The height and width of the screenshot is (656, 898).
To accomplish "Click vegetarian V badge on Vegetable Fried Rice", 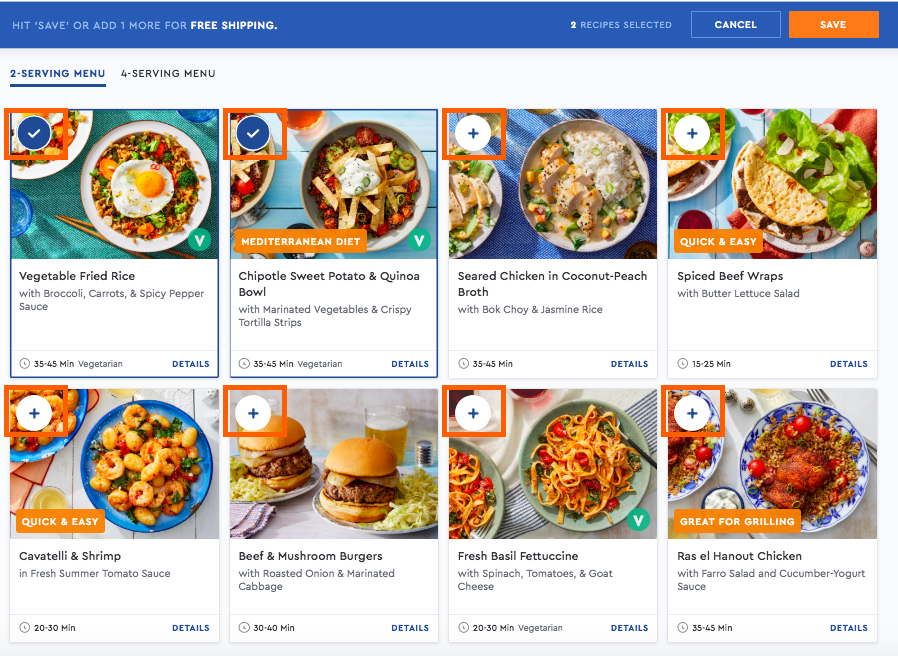I will click(x=200, y=239).
